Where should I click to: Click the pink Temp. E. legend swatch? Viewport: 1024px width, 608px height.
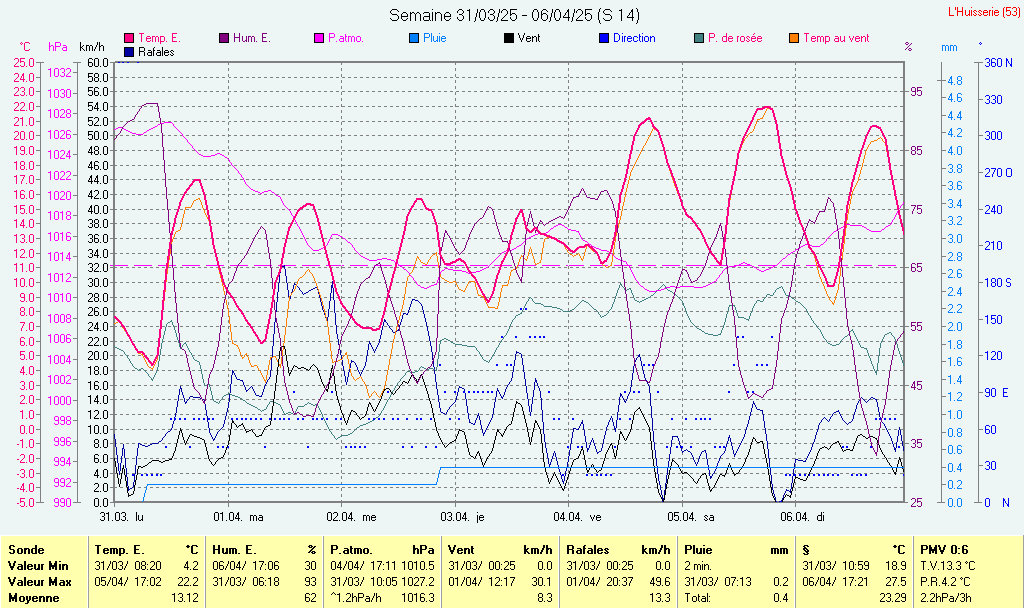(129, 38)
